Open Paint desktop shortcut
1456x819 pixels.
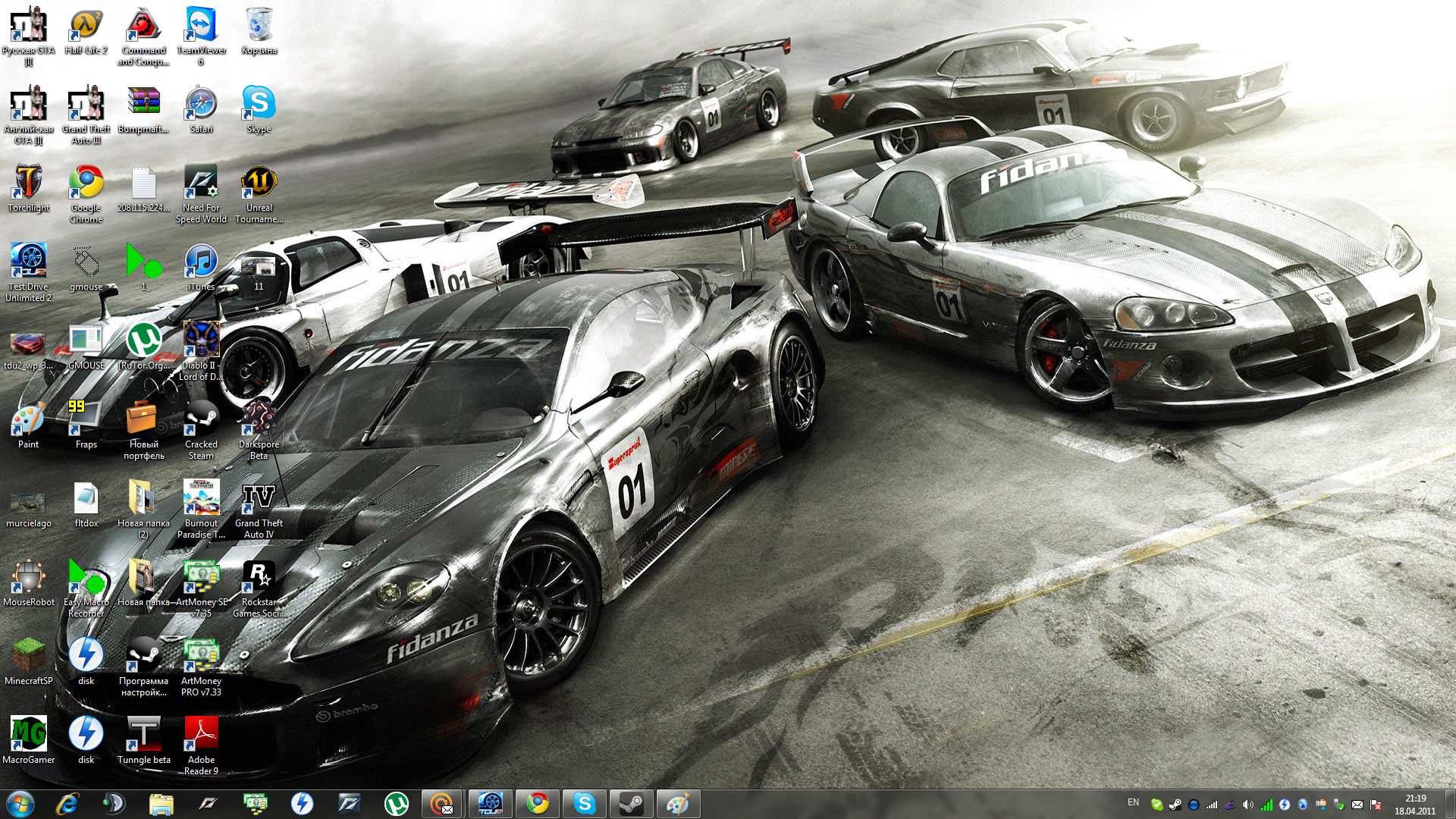pyautogui.click(x=28, y=426)
